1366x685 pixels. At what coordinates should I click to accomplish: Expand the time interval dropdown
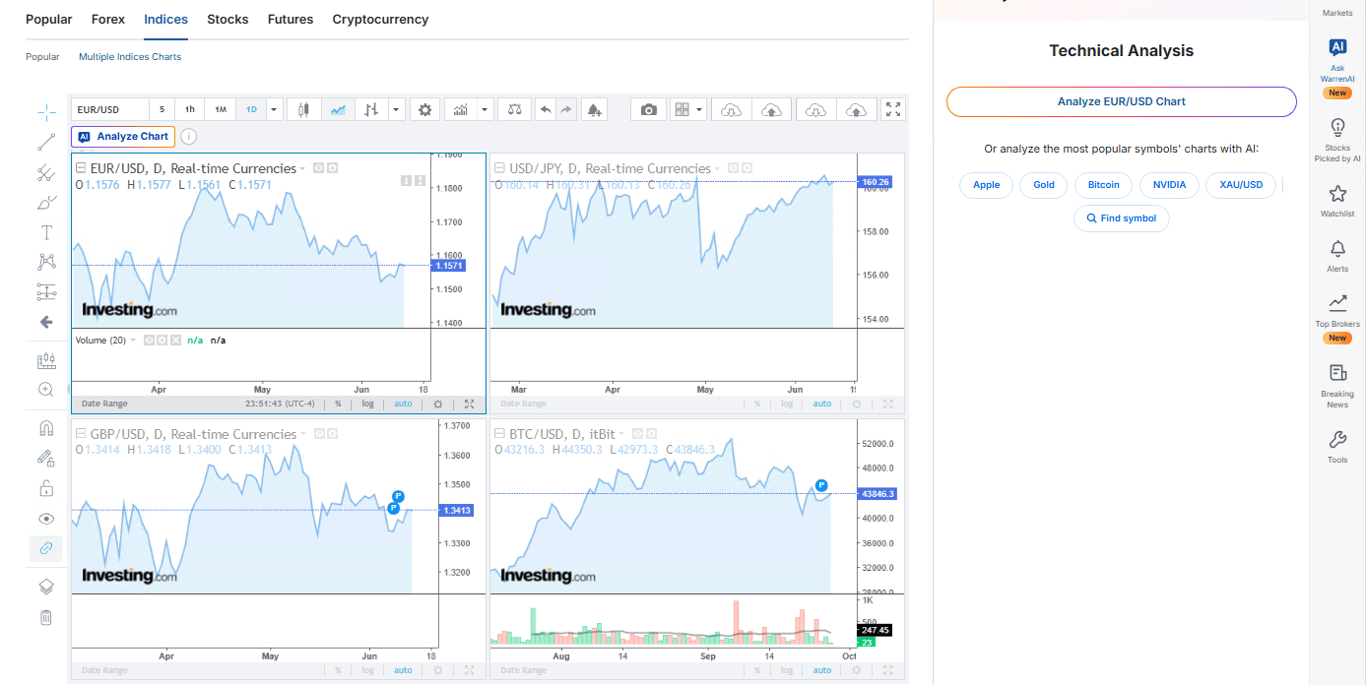(274, 110)
